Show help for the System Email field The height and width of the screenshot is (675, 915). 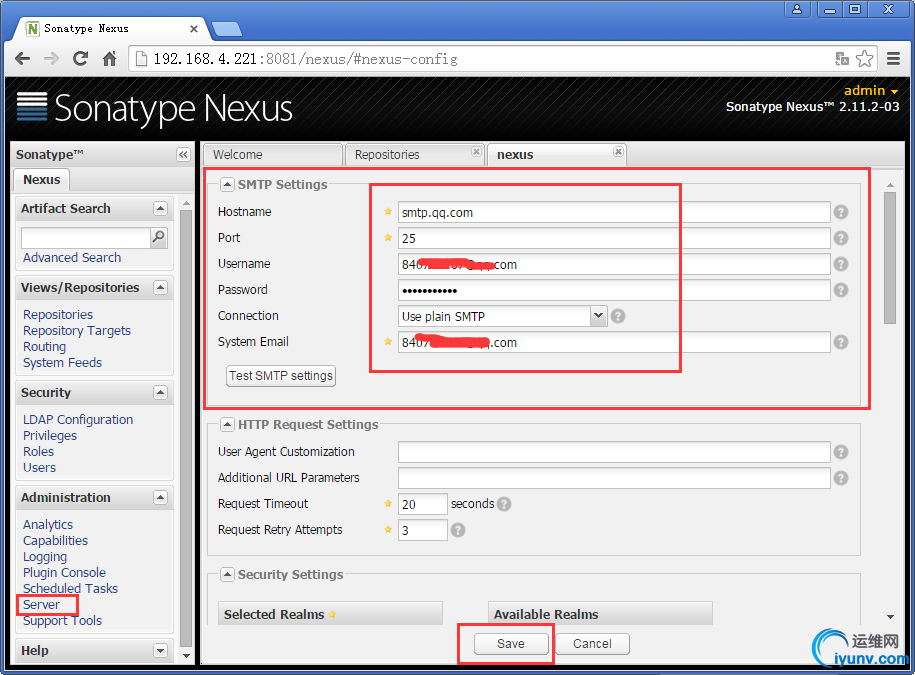click(x=841, y=342)
